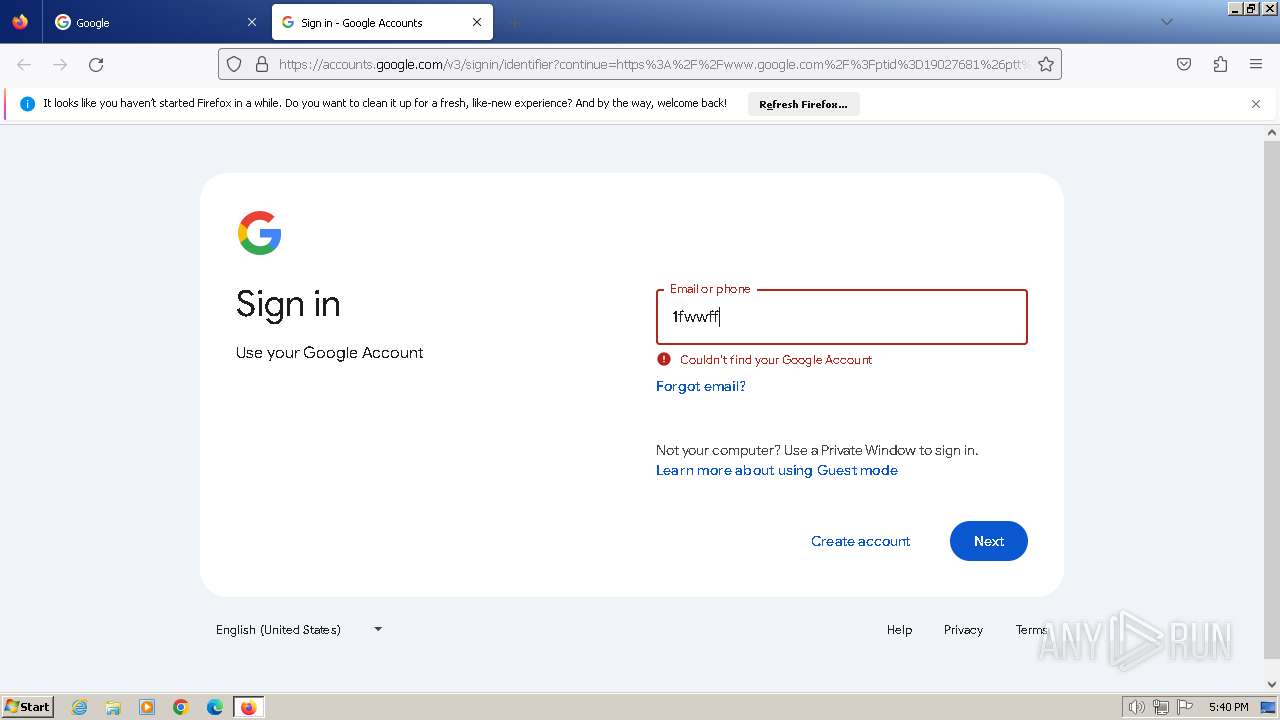Open the Privacy footer link
This screenshot has width=1280, height=720.
click(963, 629)
